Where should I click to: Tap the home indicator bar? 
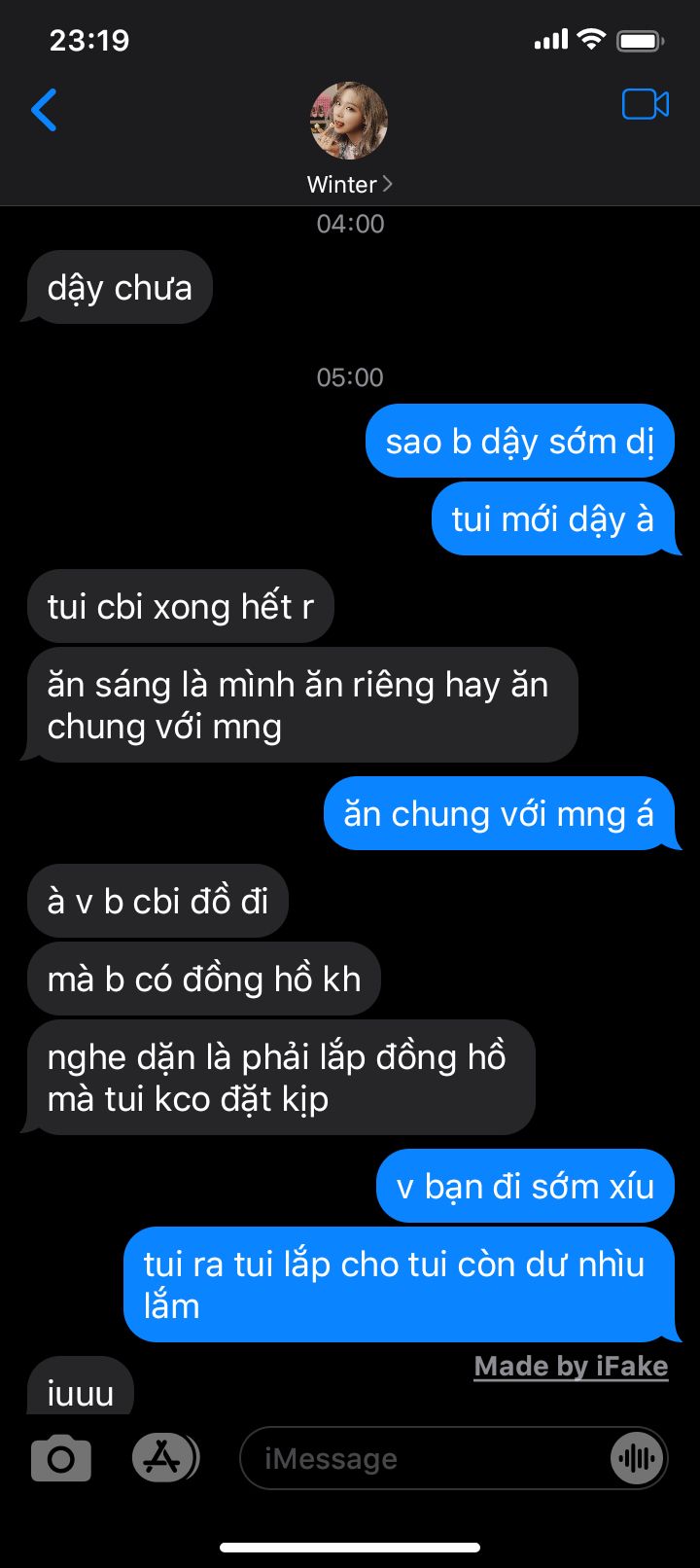point(350,1547)
